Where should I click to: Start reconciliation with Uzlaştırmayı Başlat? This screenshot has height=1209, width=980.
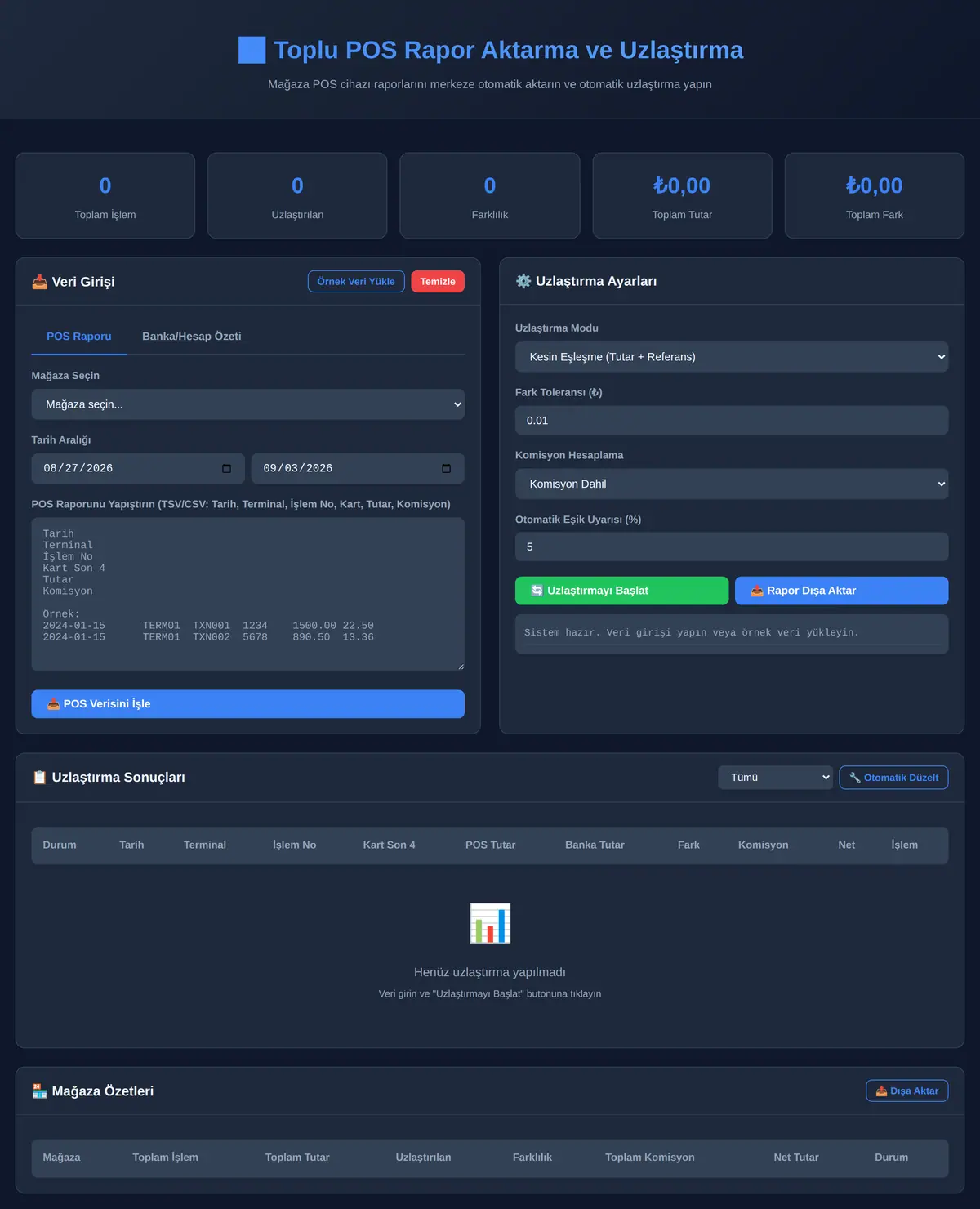(622, 591)
